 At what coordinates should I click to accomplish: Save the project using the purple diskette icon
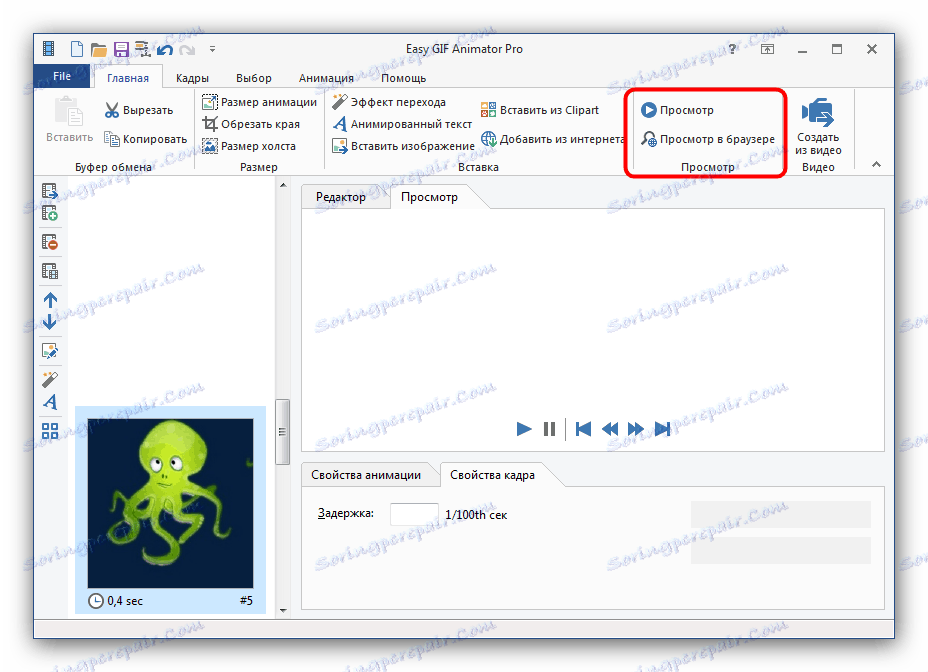click(x=121, y=48)
